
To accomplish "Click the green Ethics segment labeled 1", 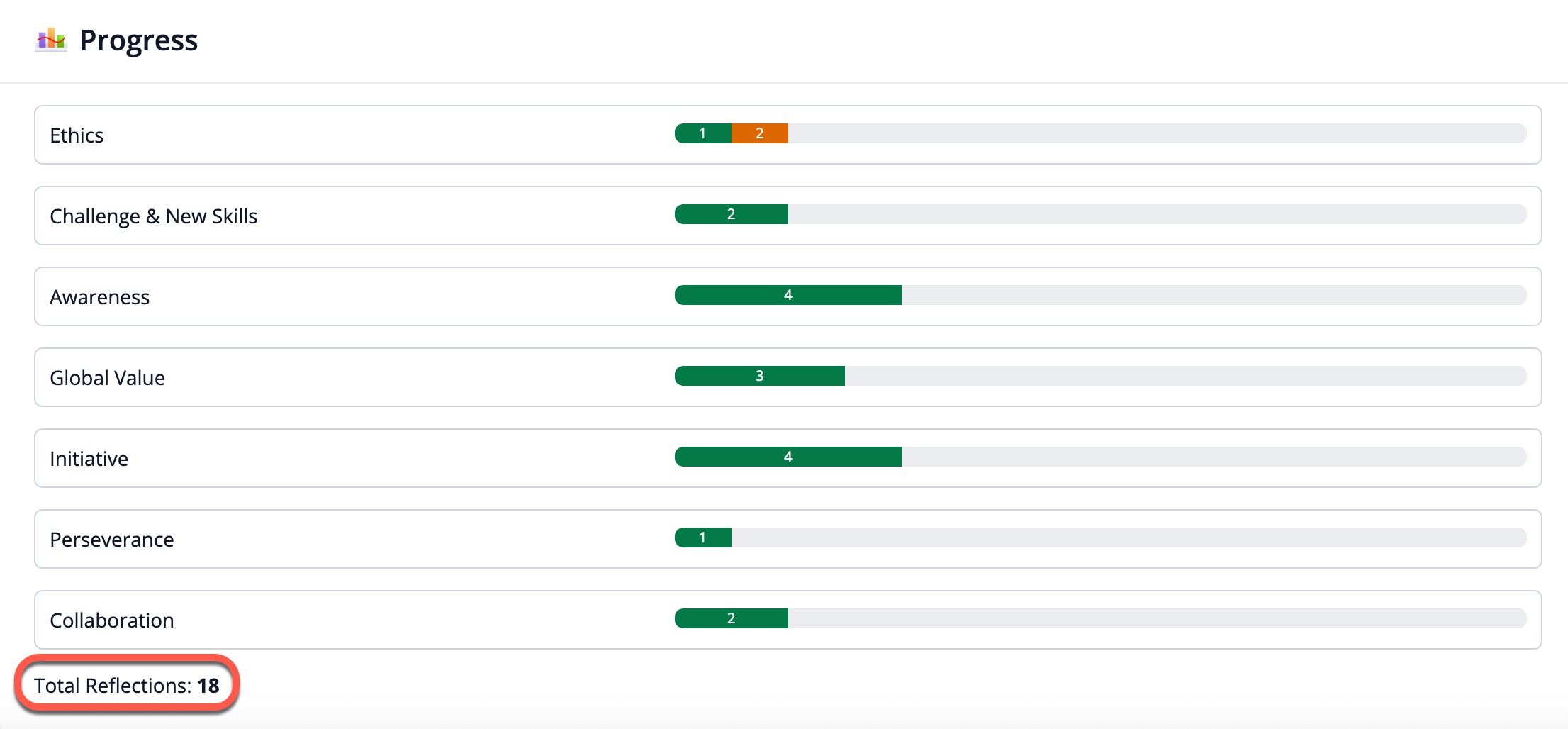I will pos(702,133).
